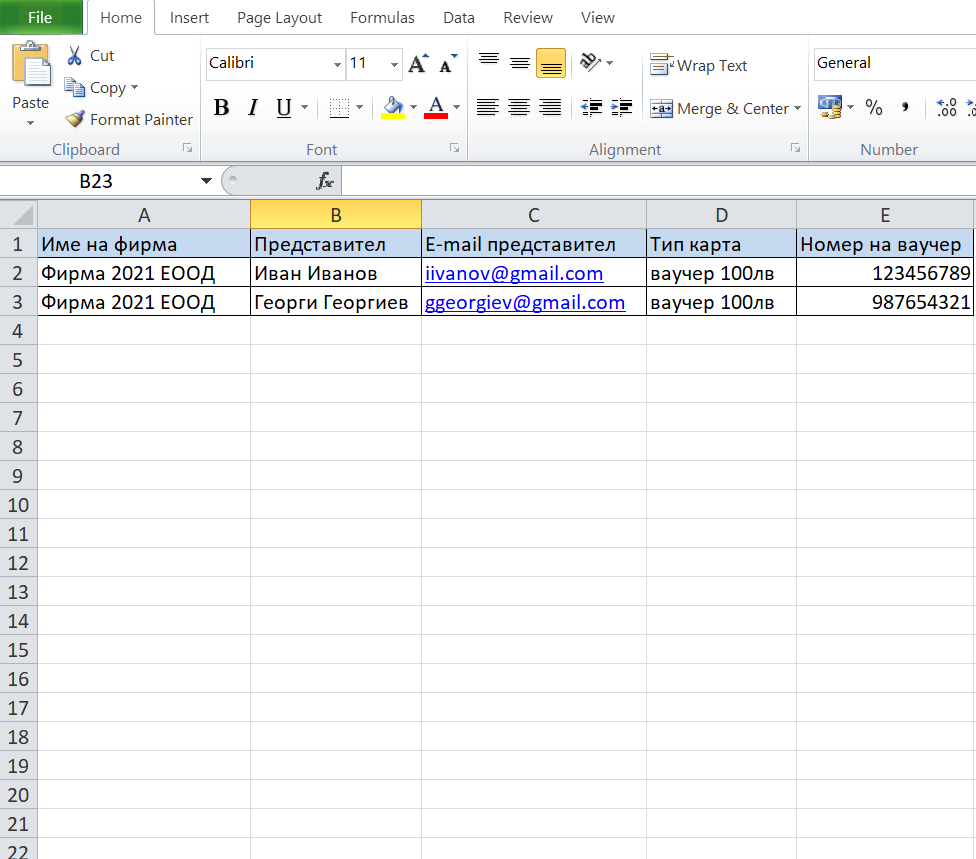Increase font size with Grow Font

tap(418, 63)
